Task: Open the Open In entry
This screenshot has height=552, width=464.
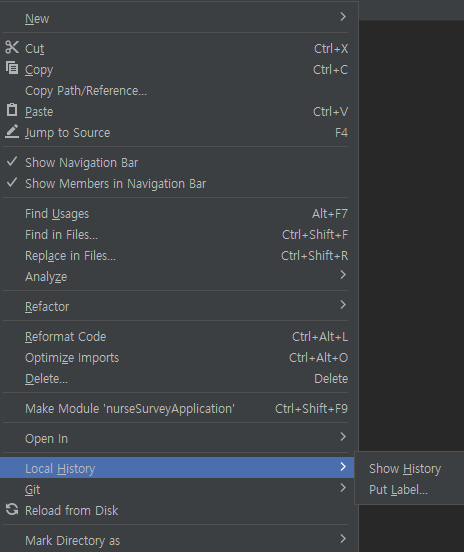Action: pos(177,439)
